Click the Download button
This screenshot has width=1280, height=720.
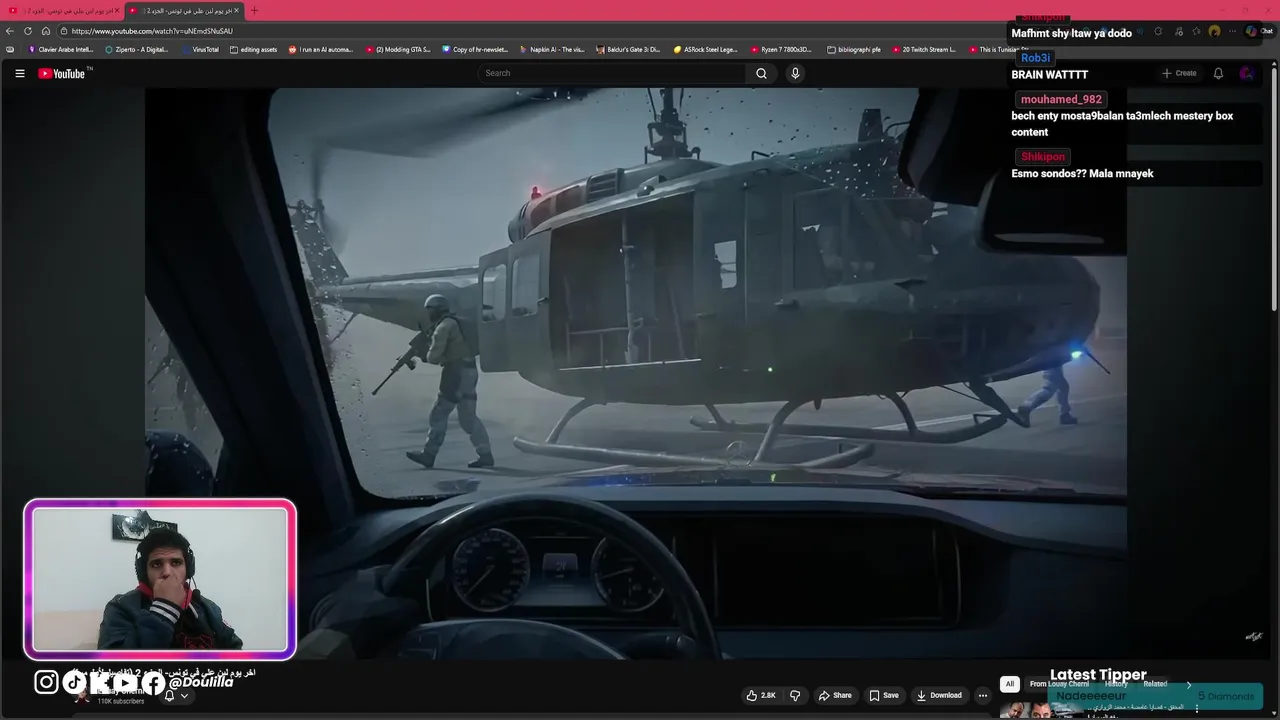pos(939,695)
